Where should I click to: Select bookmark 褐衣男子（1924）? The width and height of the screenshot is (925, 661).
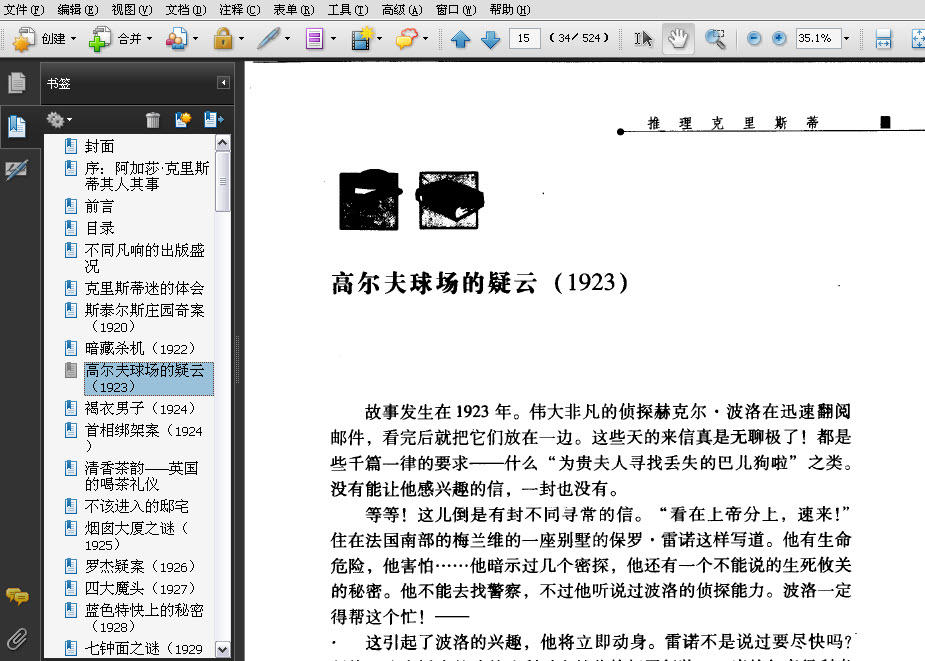[140, 408]
